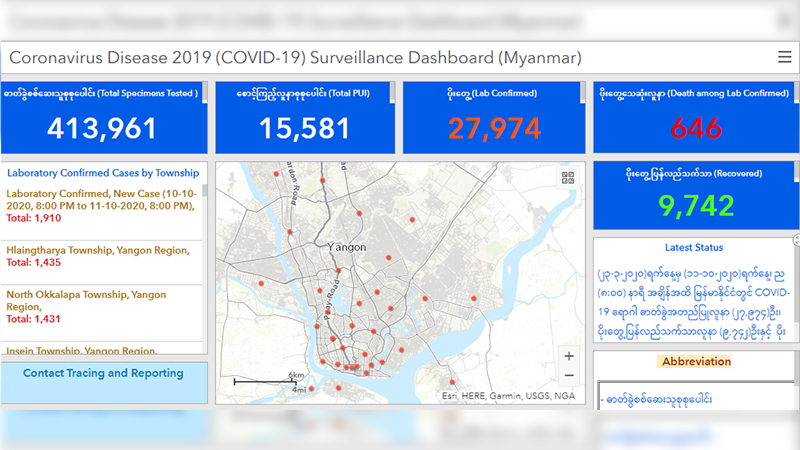Click the Total PUI value 15,581
The image size is (800, 450).
[305, 129]
